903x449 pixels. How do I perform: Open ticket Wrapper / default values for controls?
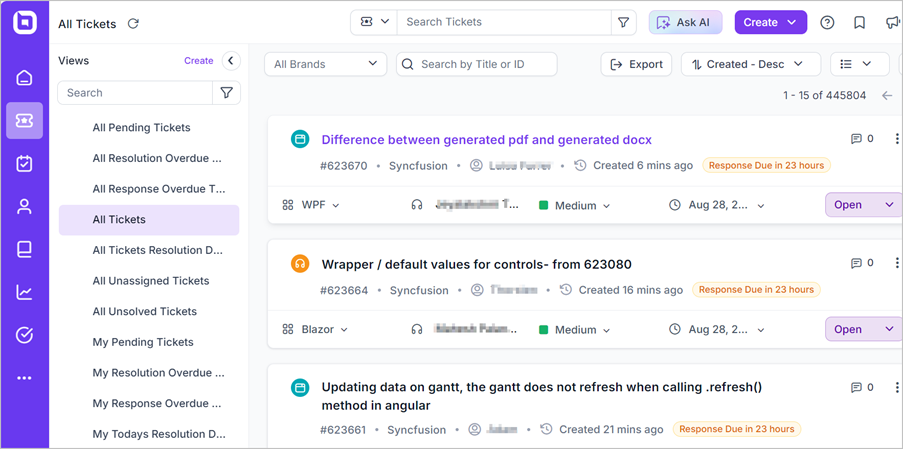(476, 264)
